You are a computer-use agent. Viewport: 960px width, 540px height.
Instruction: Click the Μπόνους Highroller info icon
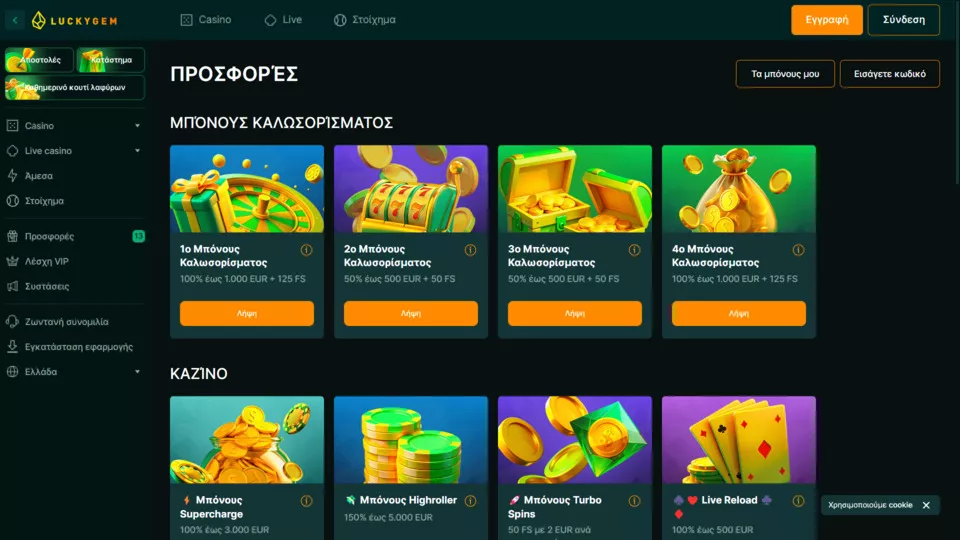coord(470,501)
